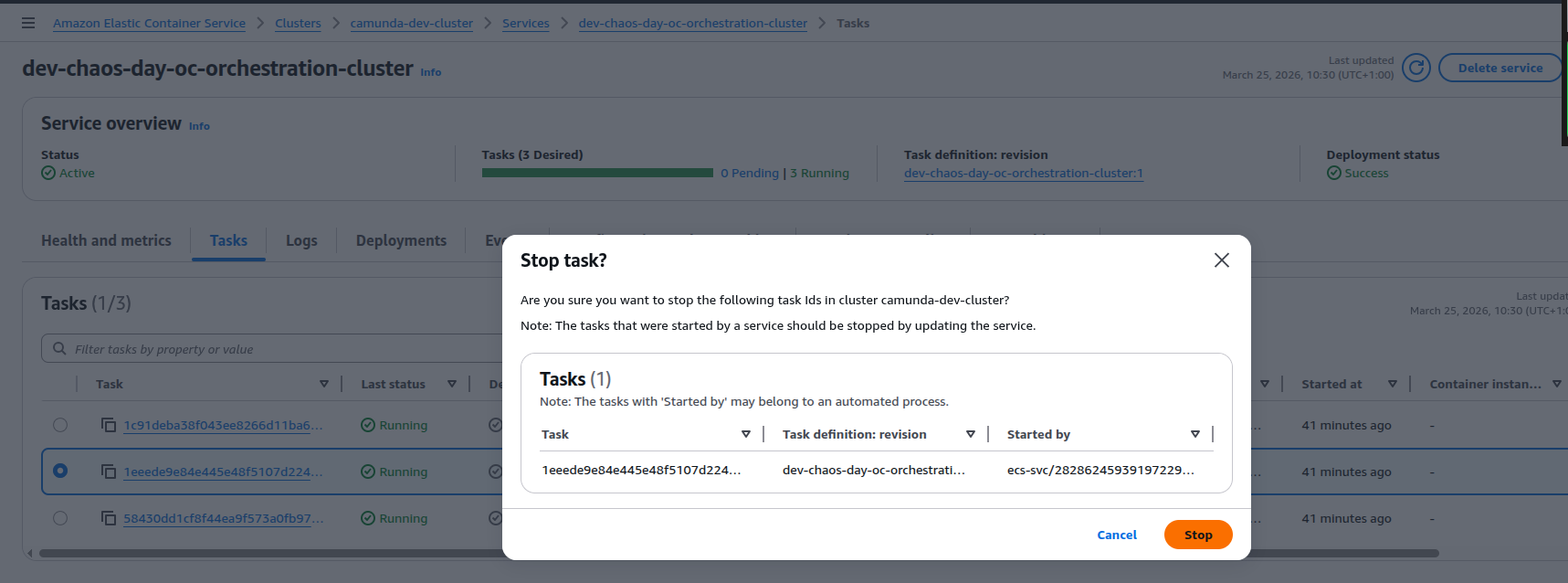Image resolution: width=1568 pixels, height=583 pixels.
Task: Go to Clusters breadcrumb link
Action: (298, 23)
